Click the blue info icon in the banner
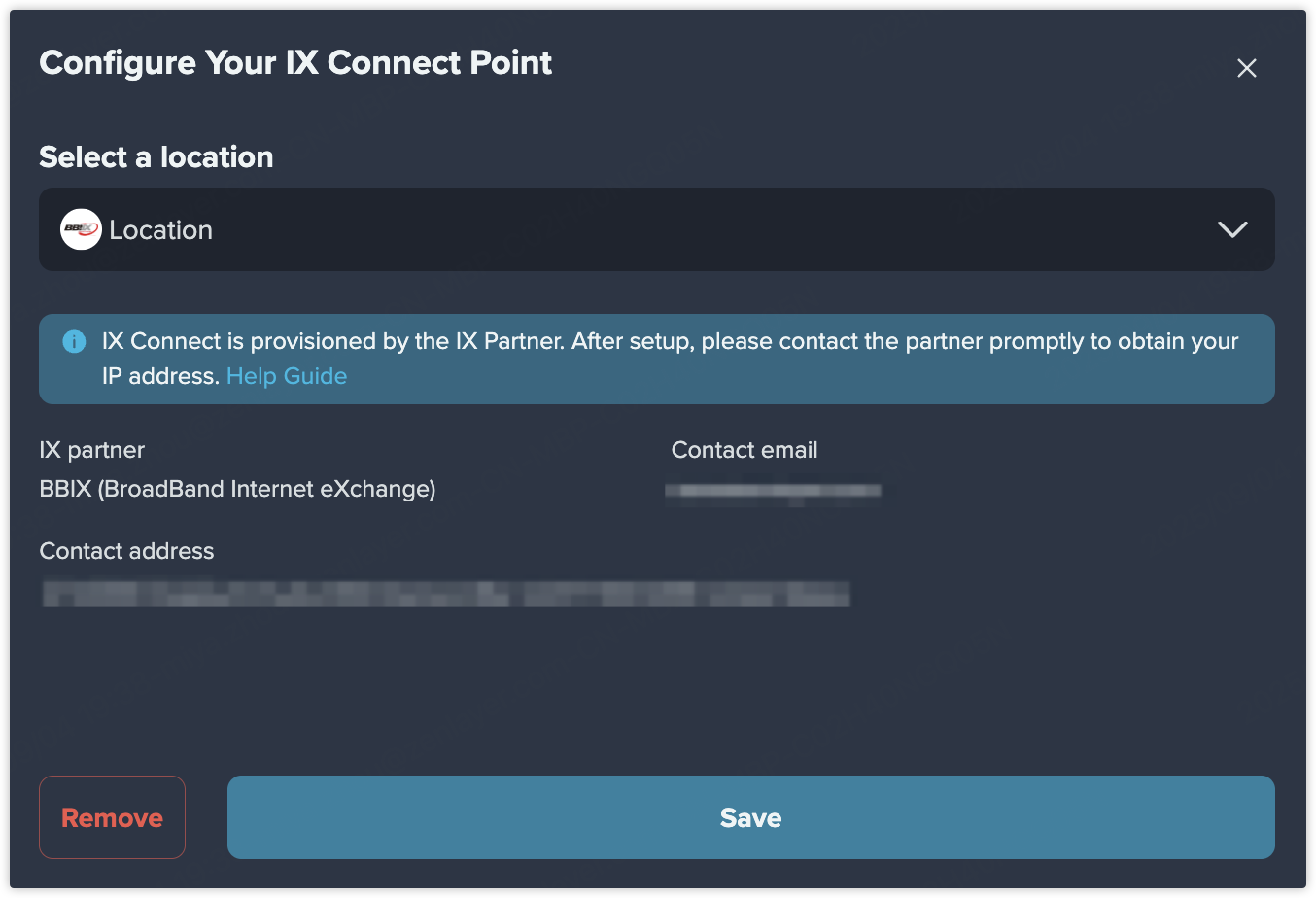The height and width of the screenshot is (898, 1316). point(74,341)
